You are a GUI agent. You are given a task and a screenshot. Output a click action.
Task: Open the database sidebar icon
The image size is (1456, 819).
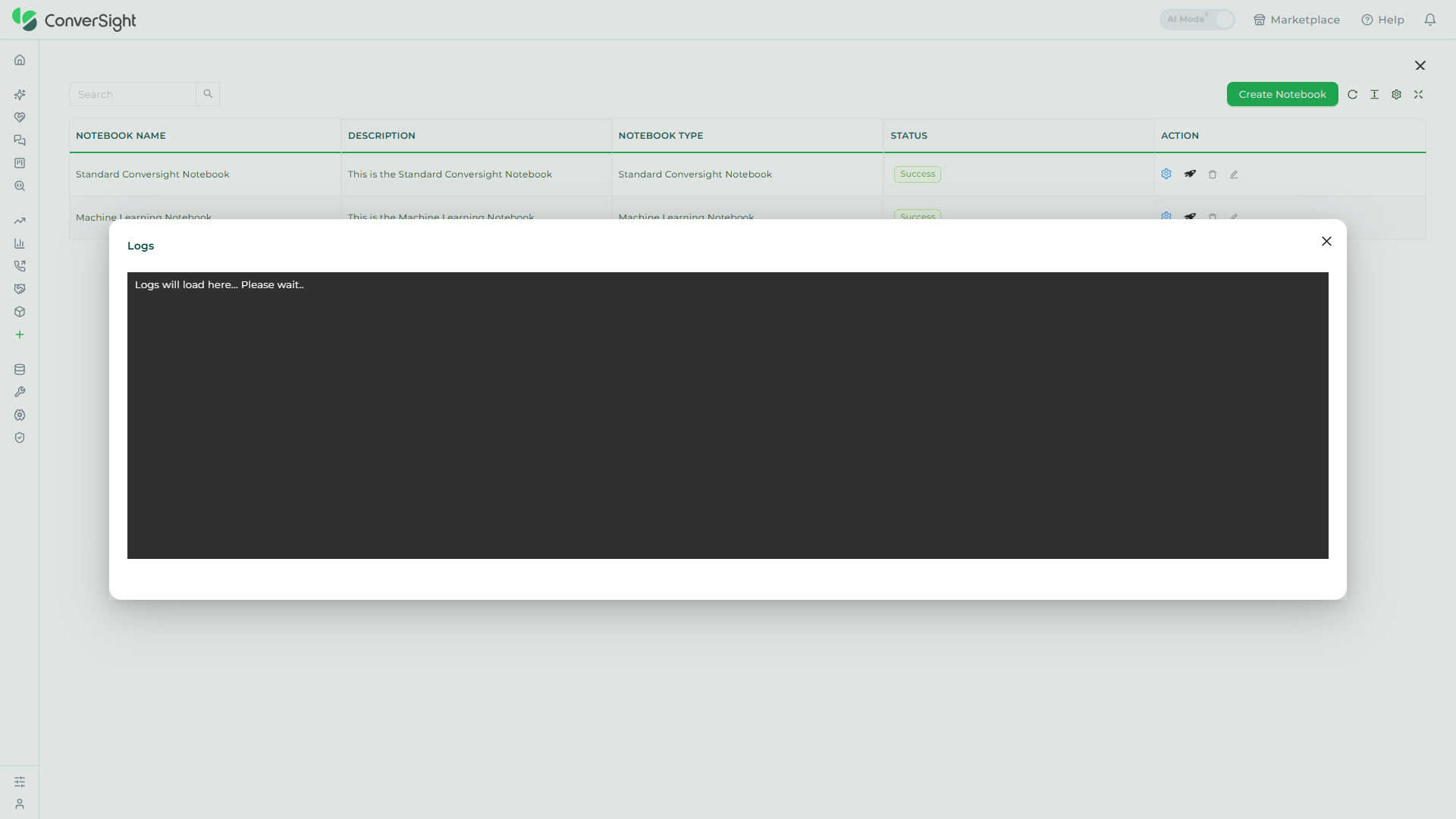(20, 369)
